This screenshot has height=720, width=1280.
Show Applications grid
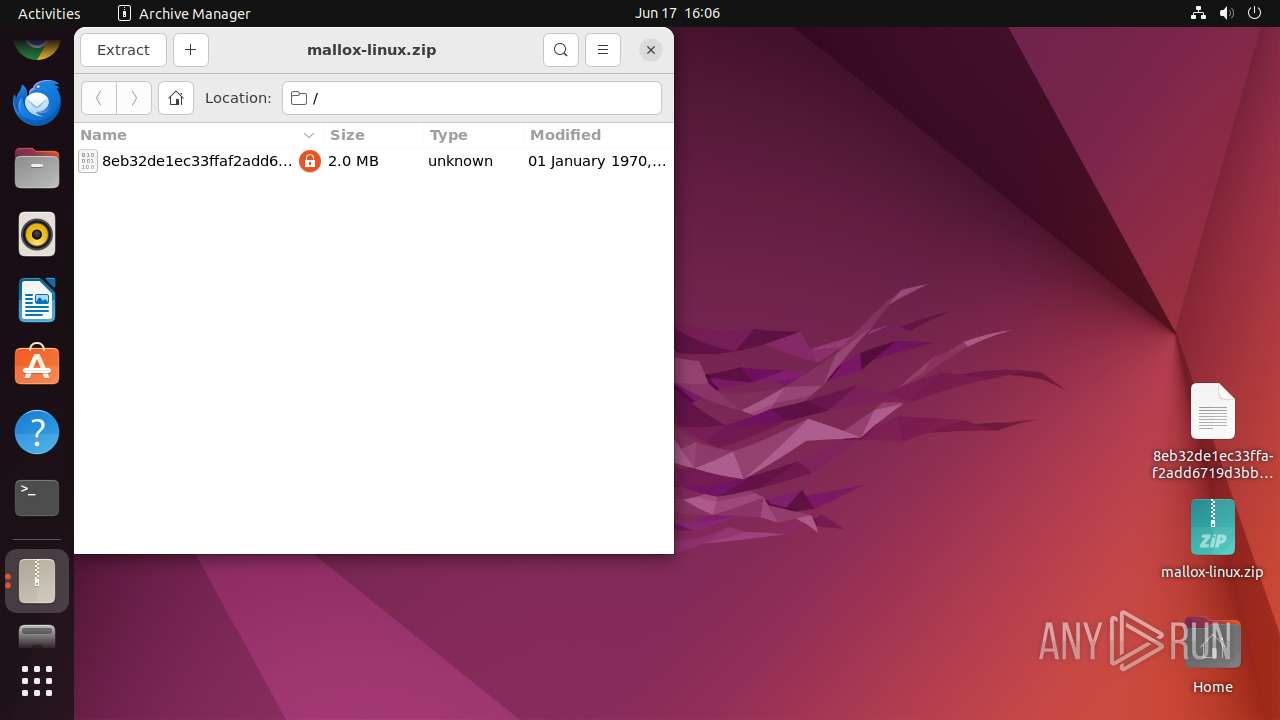(37, 681)
